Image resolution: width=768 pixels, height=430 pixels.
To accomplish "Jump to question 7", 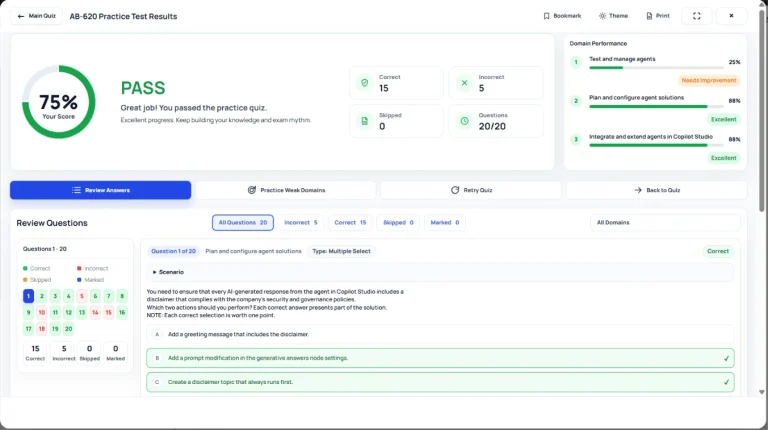I will click(109, 296).
